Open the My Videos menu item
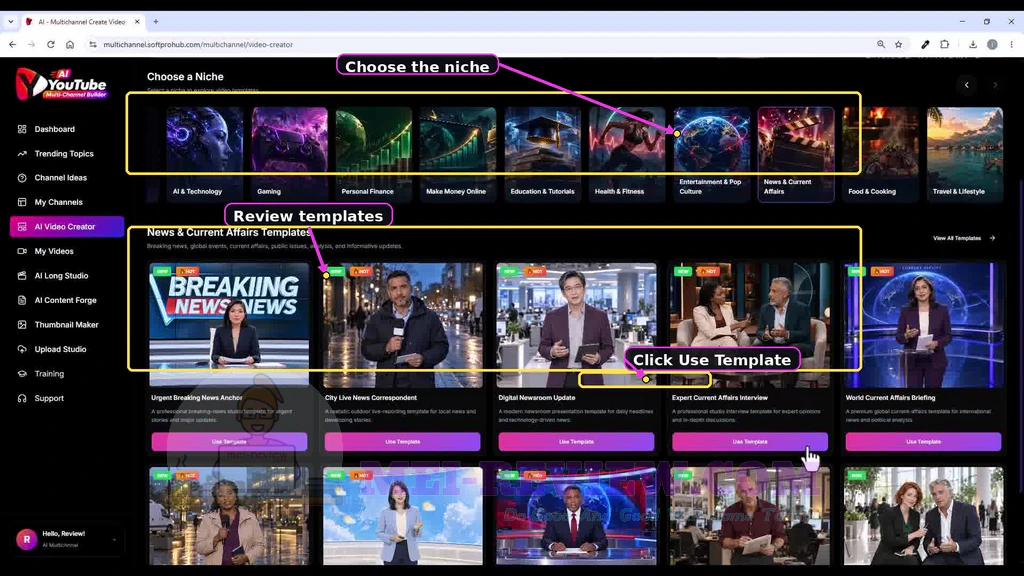1024x576 pixels. [54, 251]
